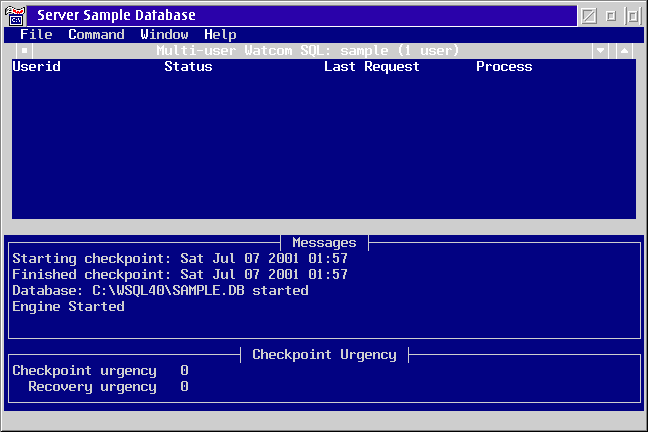Screen dimensions: 648x432
Task: Click the square-between-bars title bar button
Action: (633, 16)
